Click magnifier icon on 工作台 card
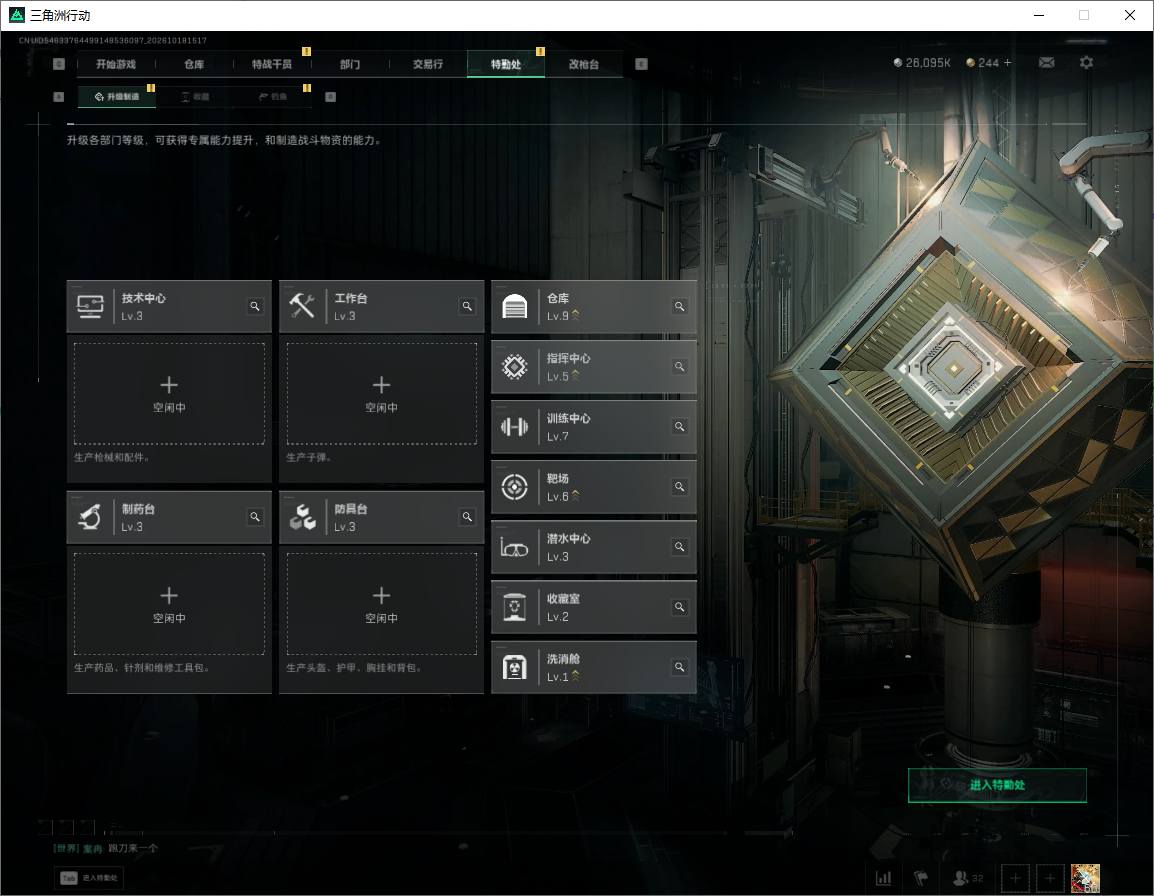1154x896 pixels. tap(467, 306)
